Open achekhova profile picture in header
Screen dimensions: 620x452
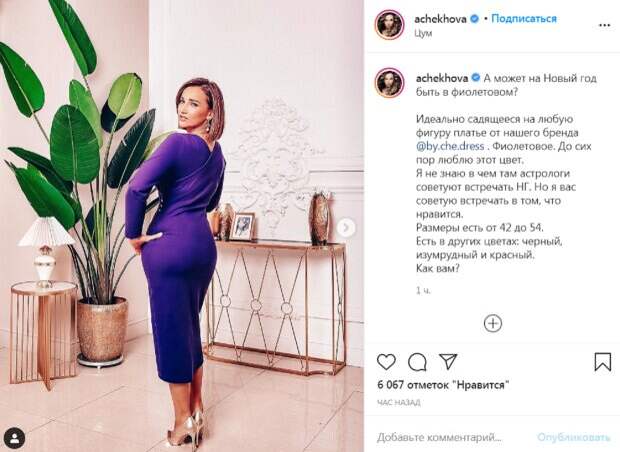click(389, 25)
